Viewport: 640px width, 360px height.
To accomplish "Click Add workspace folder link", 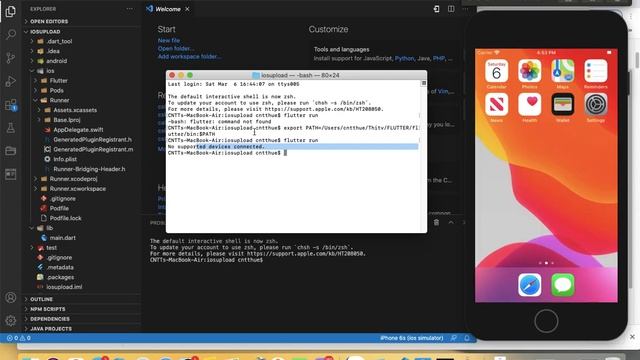I will click(189, 56).
